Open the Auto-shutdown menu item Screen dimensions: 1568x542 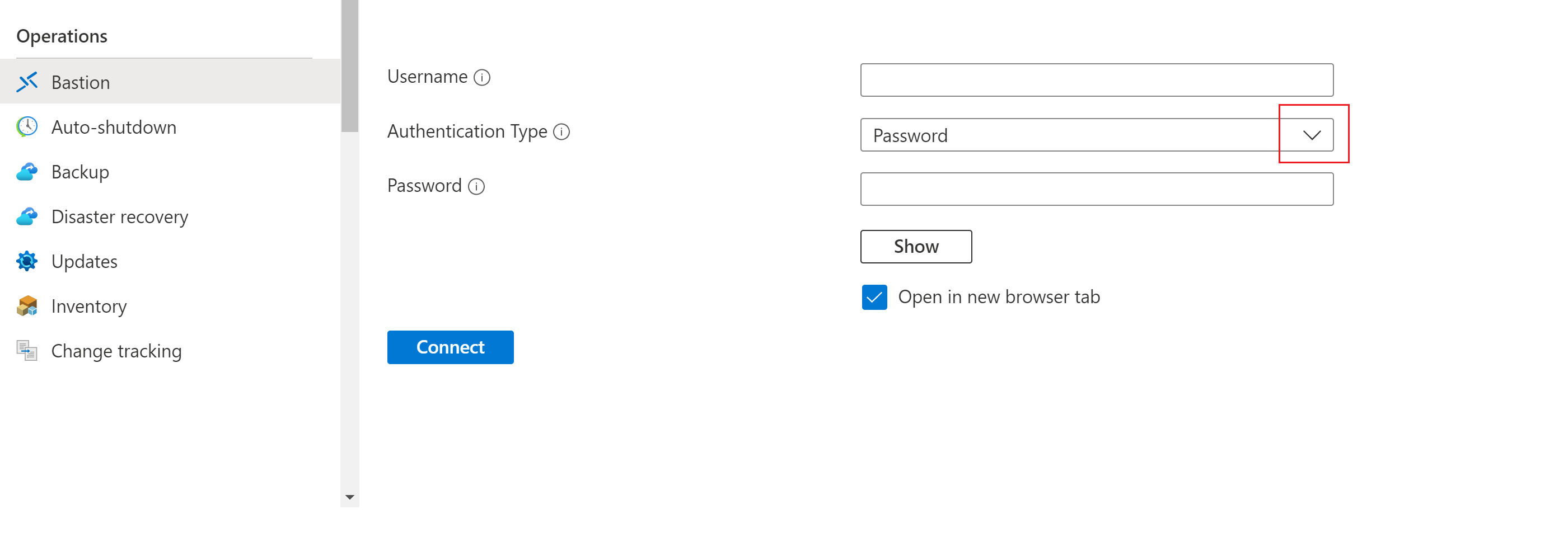tap(114, 127)
